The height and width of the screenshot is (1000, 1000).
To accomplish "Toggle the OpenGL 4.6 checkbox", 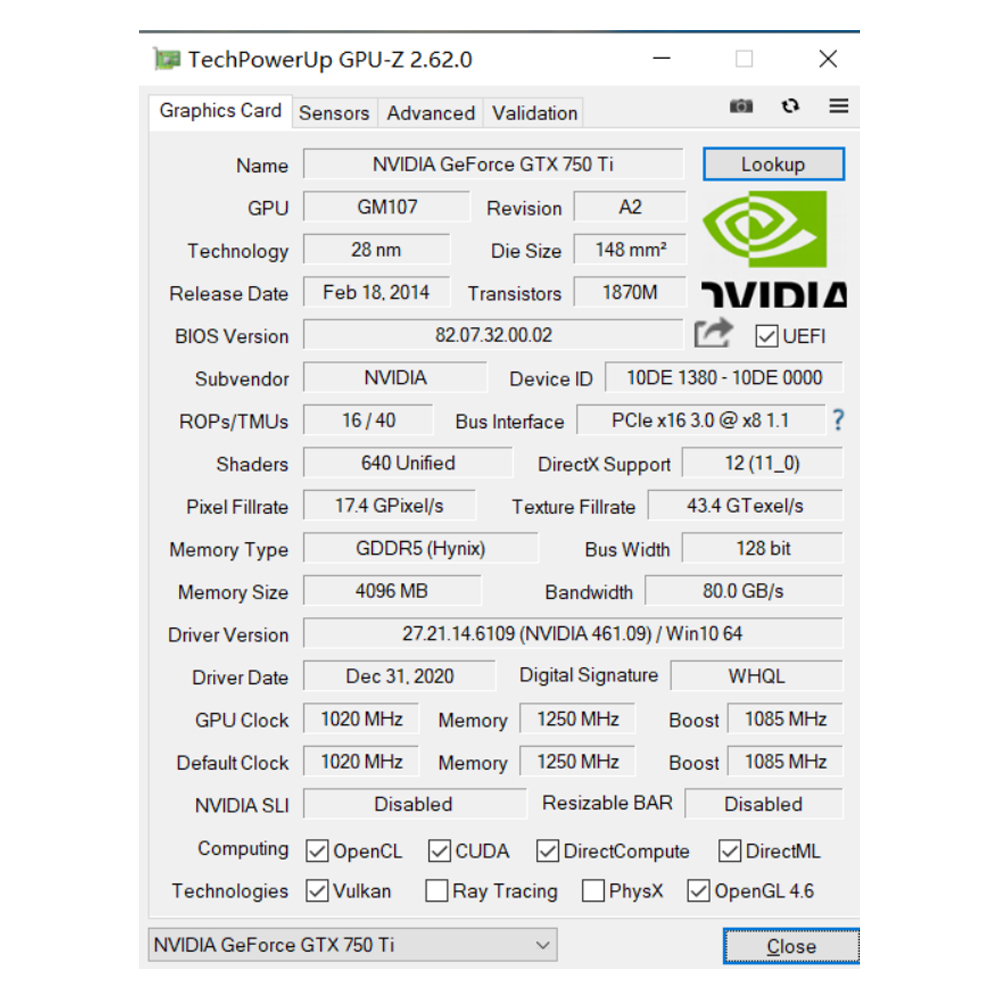I will click(698, 891).
